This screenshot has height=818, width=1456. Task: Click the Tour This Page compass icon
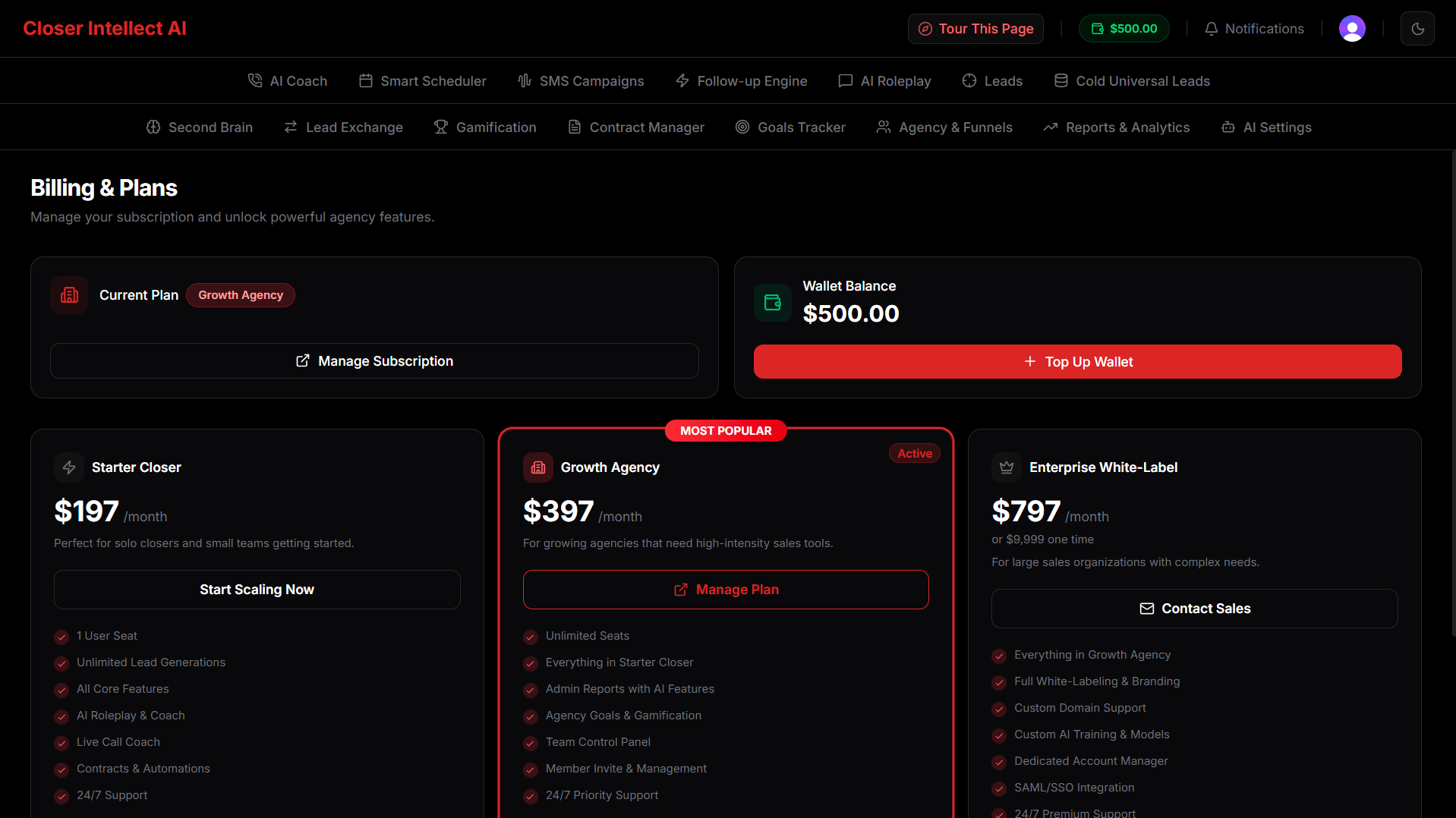coord(925,29)
